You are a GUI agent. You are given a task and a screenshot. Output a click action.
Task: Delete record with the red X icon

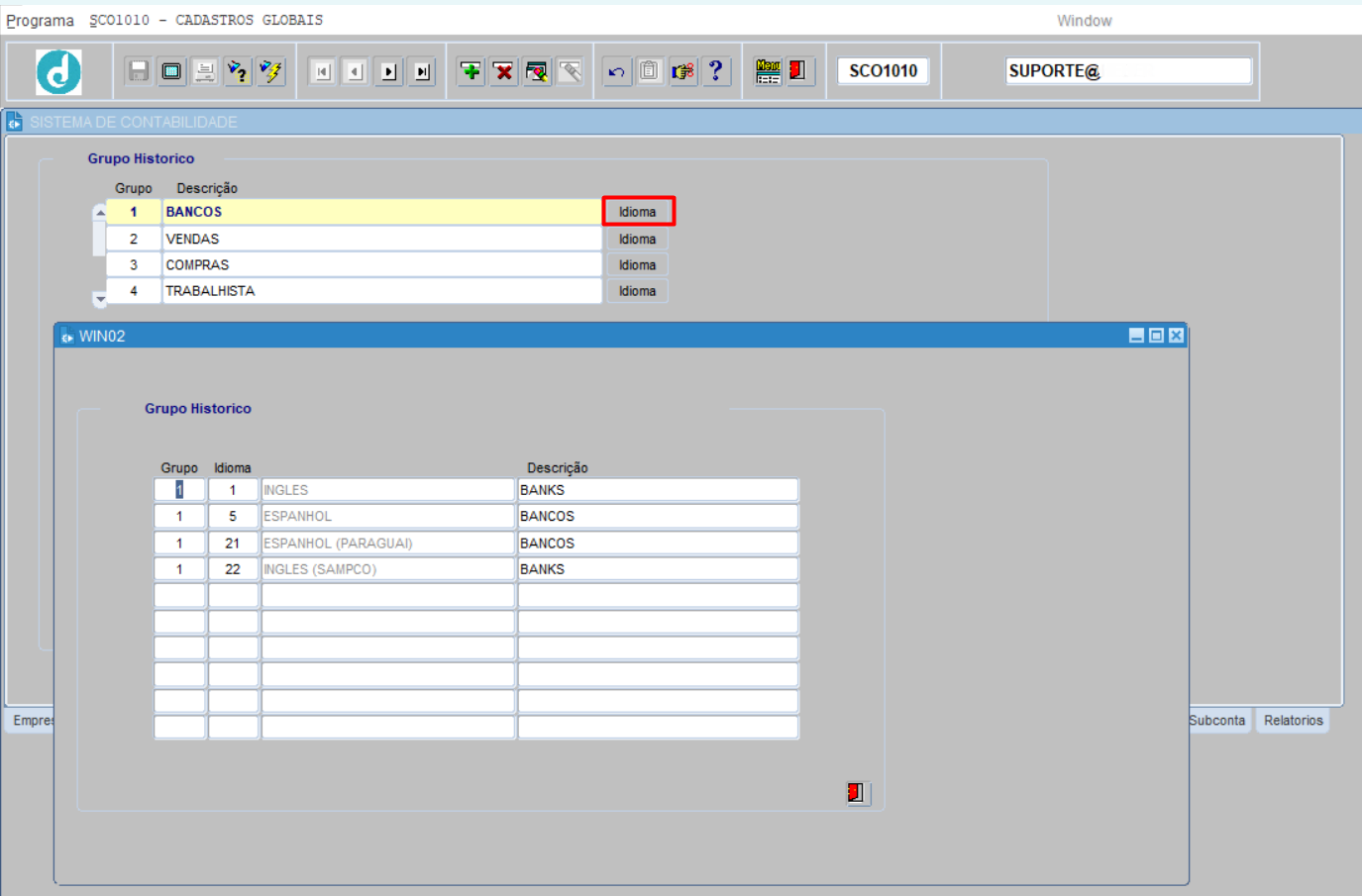(504, 71)
